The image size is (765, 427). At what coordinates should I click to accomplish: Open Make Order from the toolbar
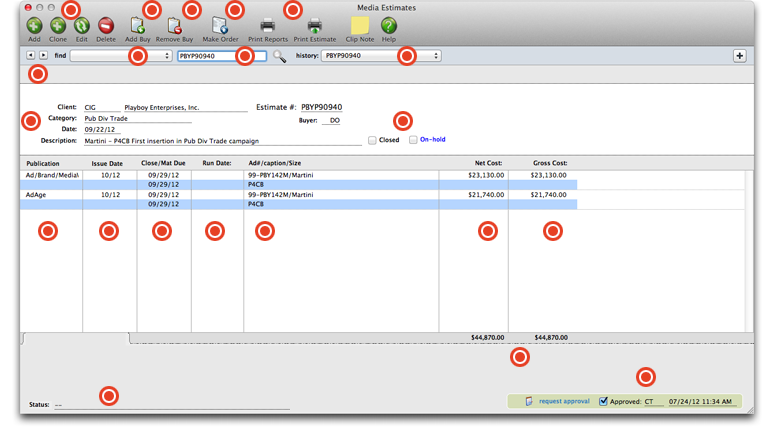(220, 25)
